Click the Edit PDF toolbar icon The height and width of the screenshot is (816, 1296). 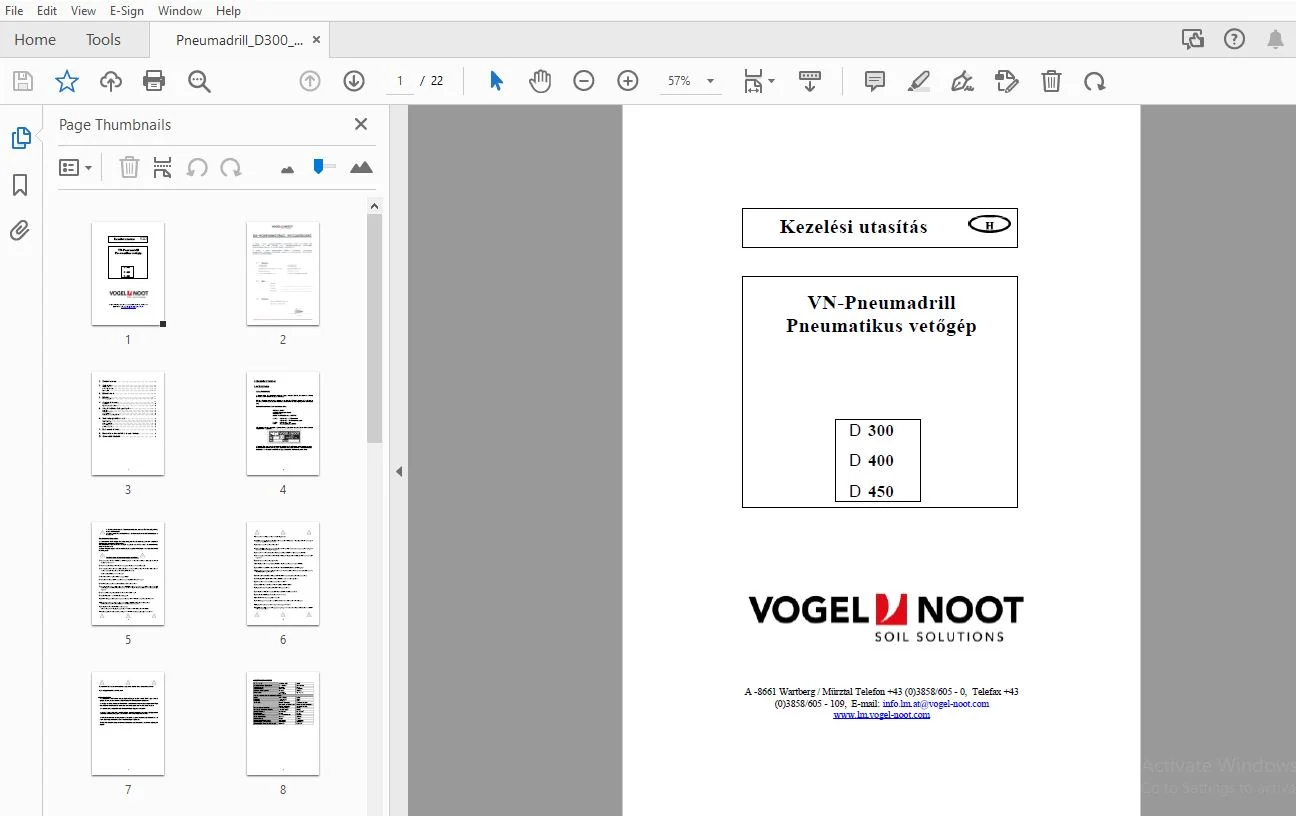coord(1007,81)
